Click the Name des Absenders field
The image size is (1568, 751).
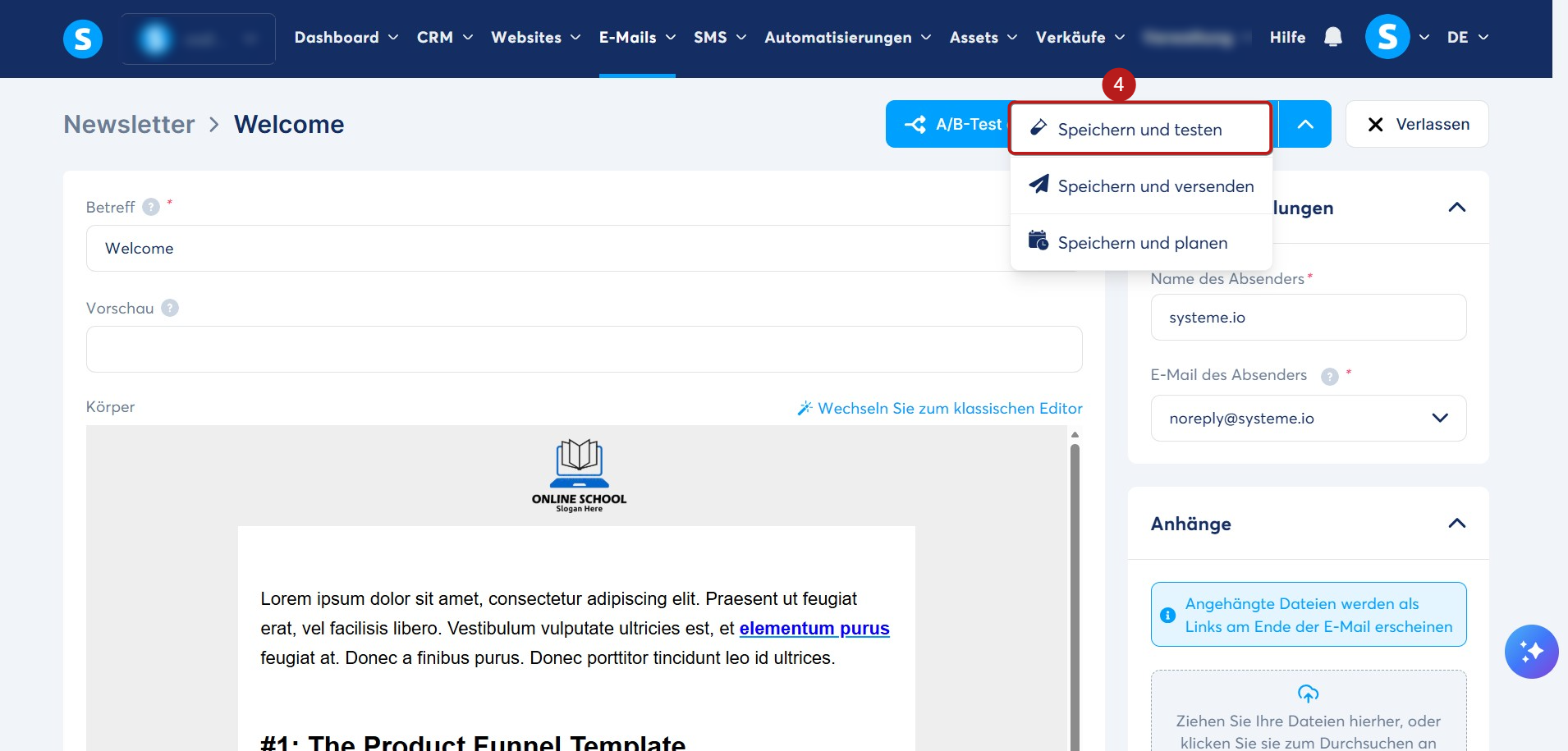coord(1309,317)
